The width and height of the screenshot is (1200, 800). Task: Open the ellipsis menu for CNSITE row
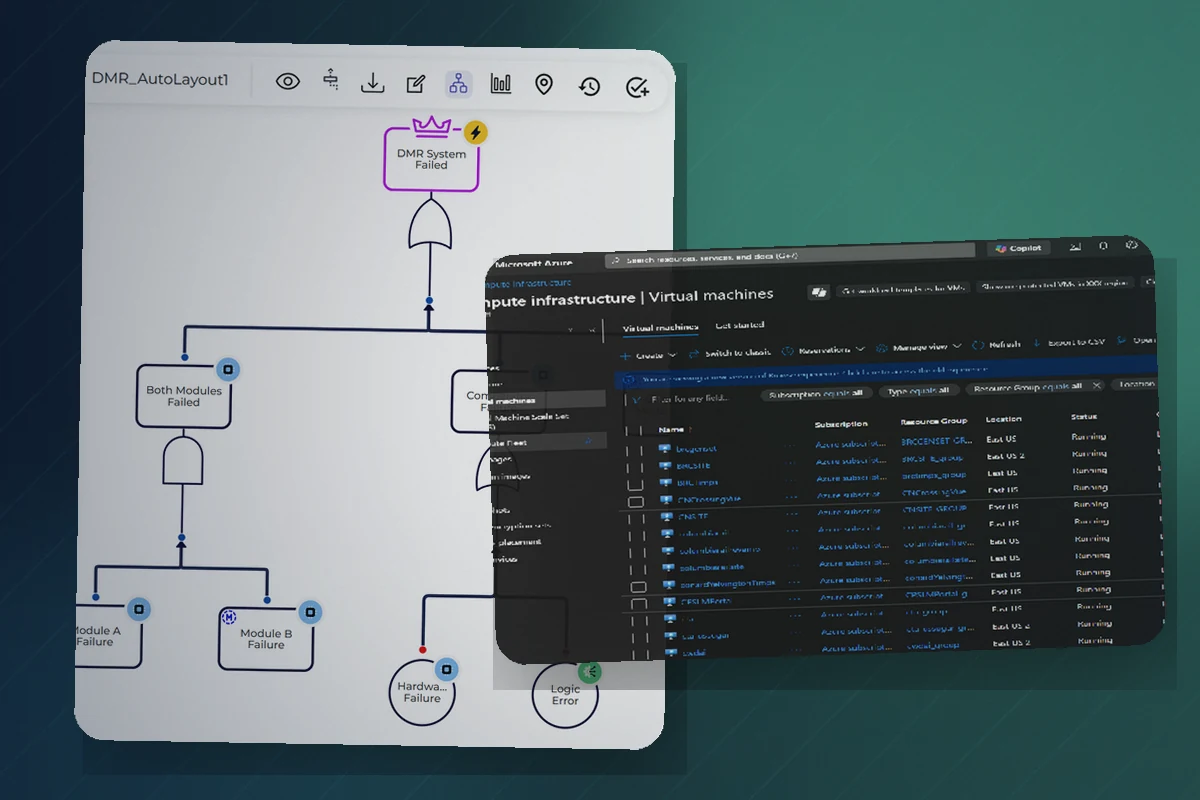pos(791,513)
